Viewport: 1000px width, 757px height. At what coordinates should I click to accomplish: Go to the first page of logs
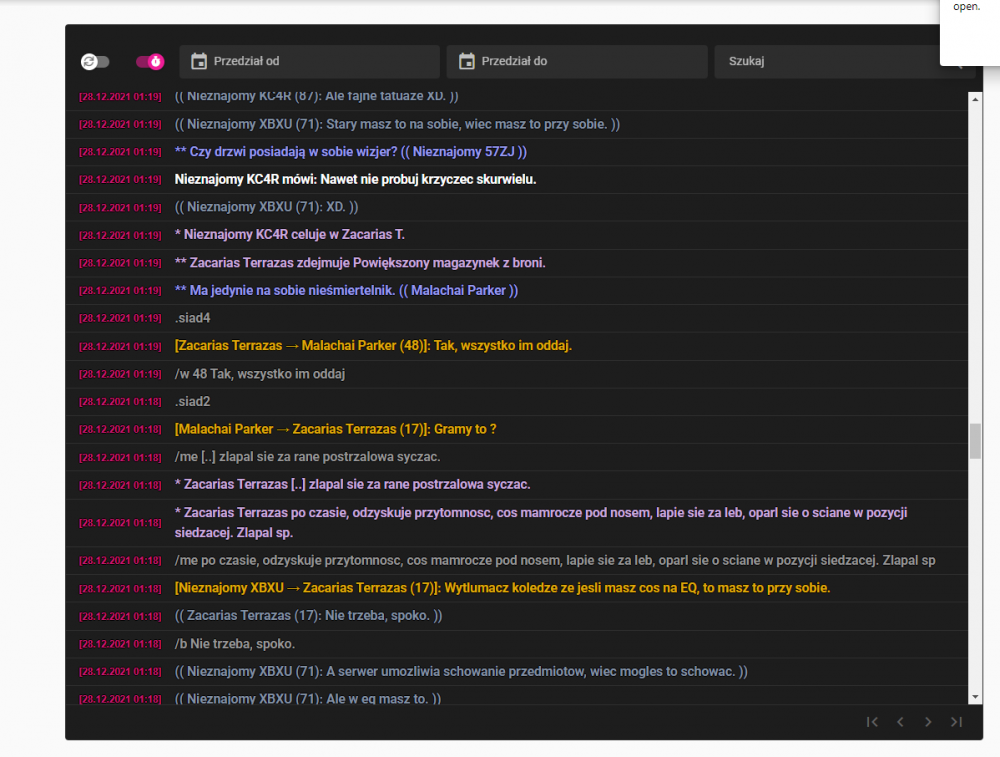pyautogui.click(x=872, y=722)
